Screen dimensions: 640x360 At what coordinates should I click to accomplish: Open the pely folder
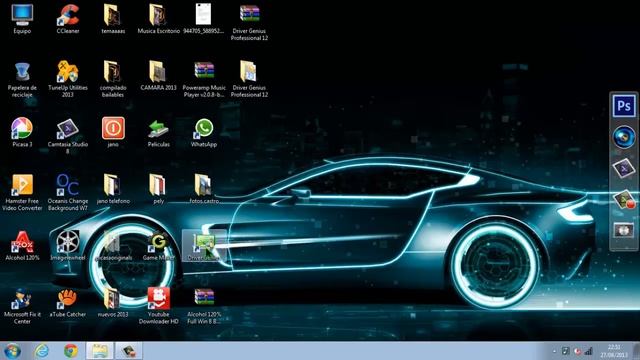click(x=158, y=189)
